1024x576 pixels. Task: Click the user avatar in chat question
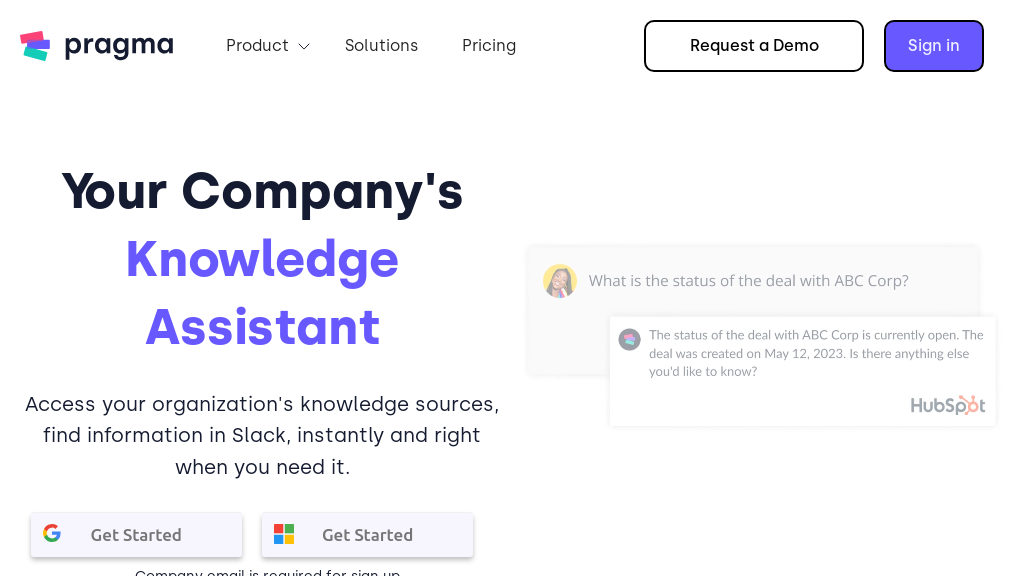[x=560, y=281]
